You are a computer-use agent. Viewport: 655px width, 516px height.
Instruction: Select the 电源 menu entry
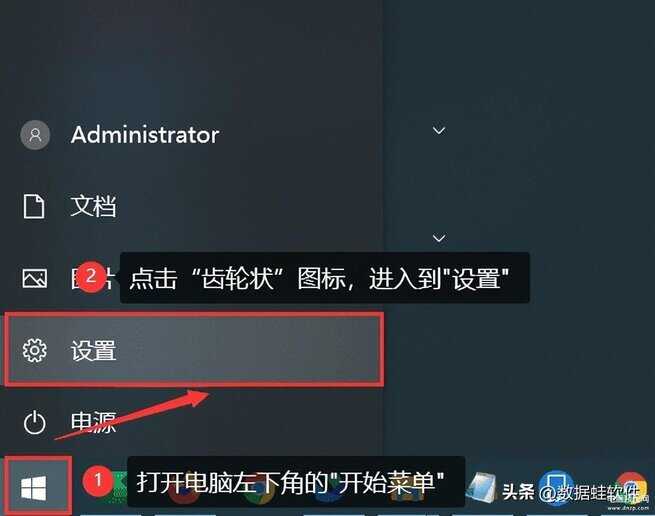tap(93, 422)
